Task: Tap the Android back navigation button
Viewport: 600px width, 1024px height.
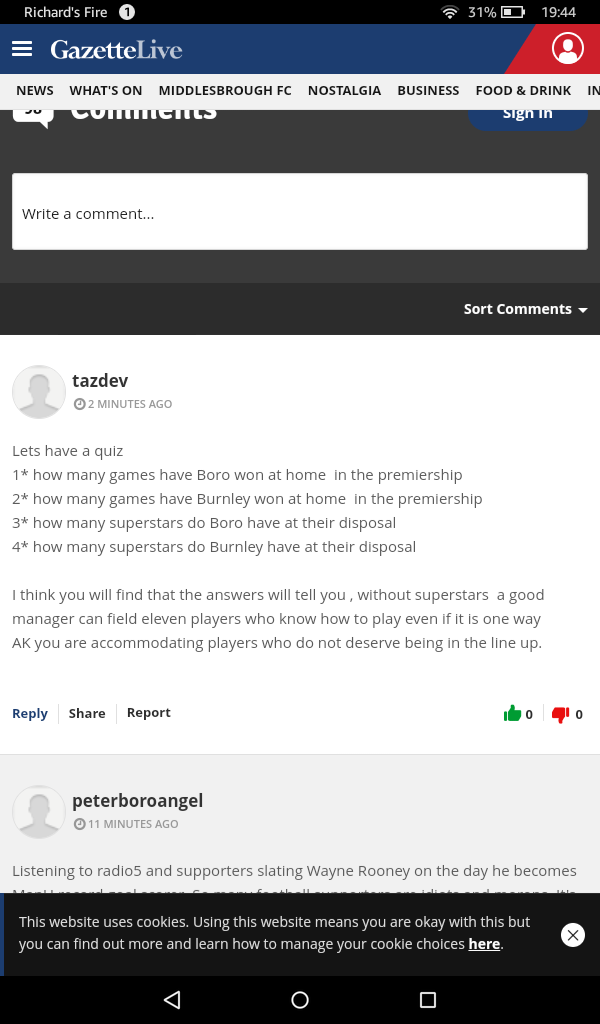Action: [172, 1000]
